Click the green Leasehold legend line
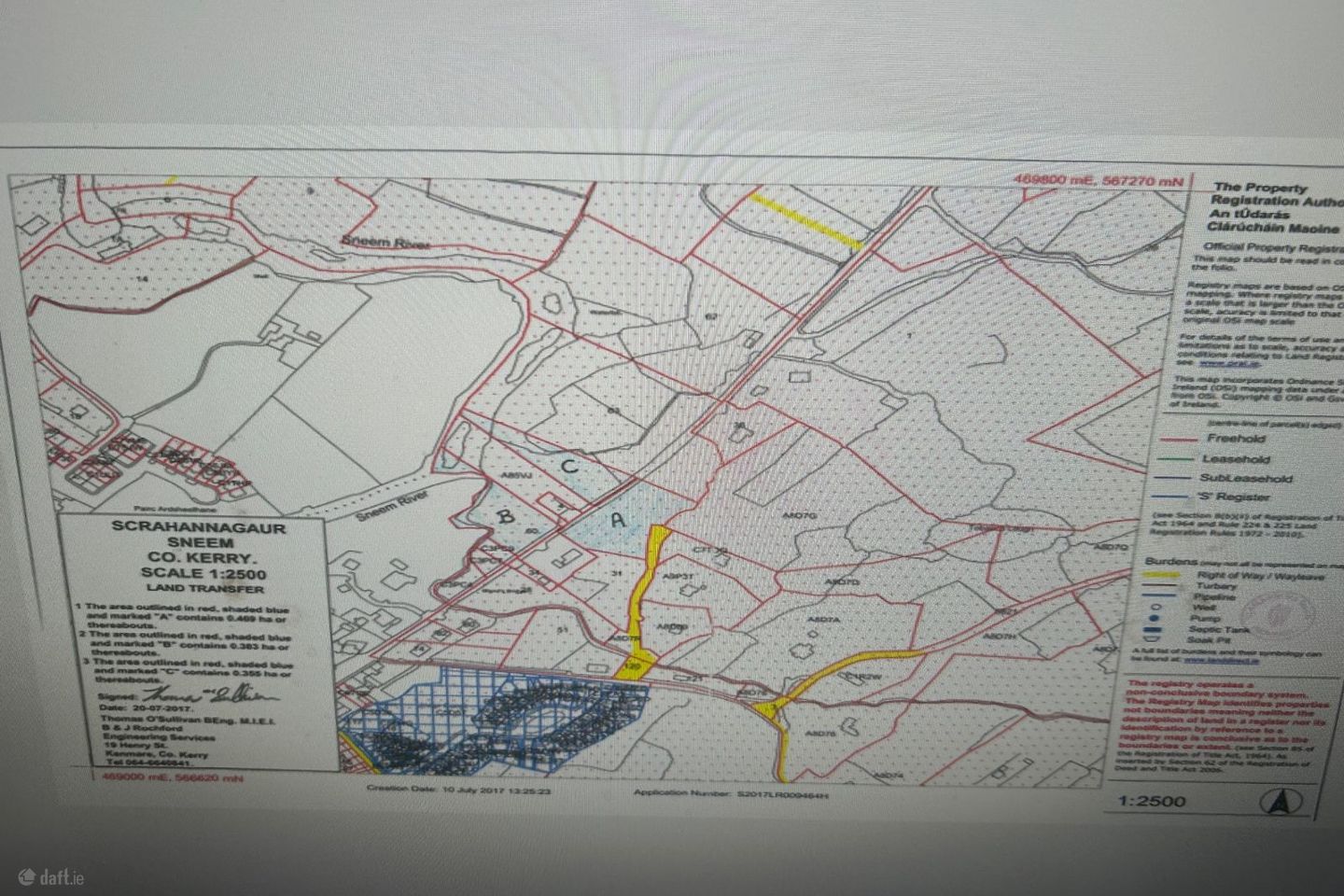Screen dimensions: 1344x896 pos(1158,459)
